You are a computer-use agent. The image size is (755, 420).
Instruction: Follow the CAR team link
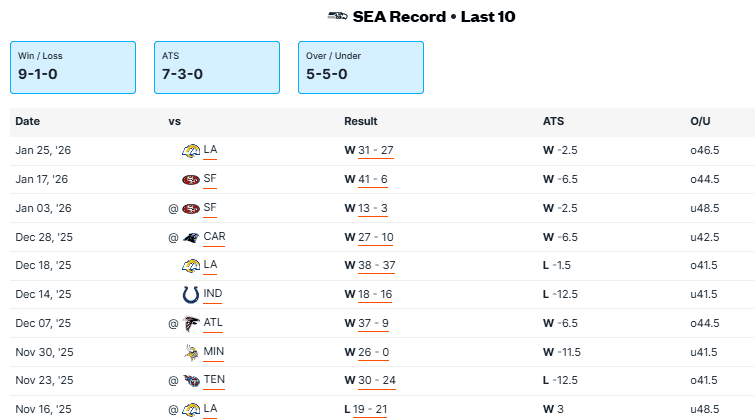(x=214, y=237)
